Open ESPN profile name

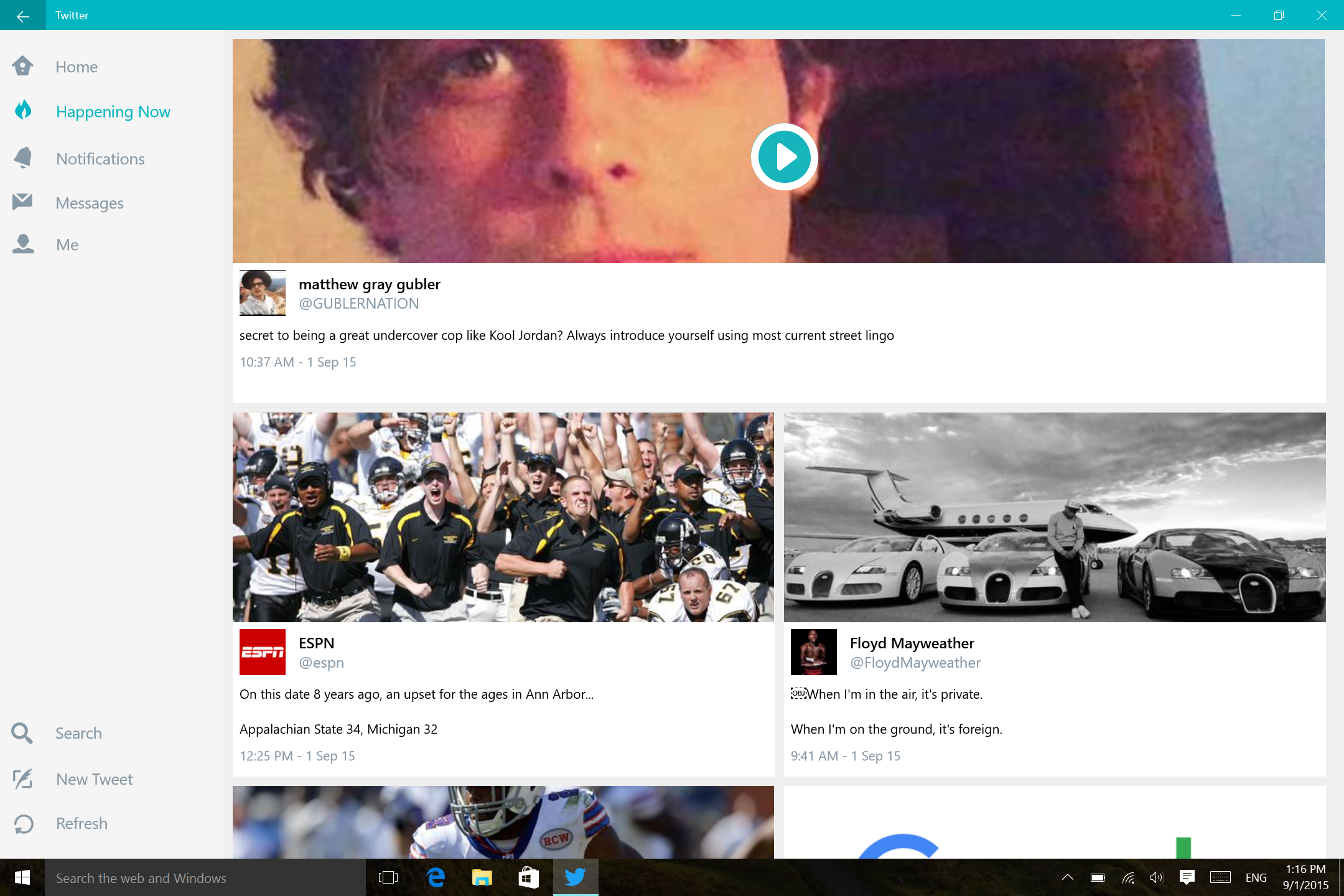(317, 643)
